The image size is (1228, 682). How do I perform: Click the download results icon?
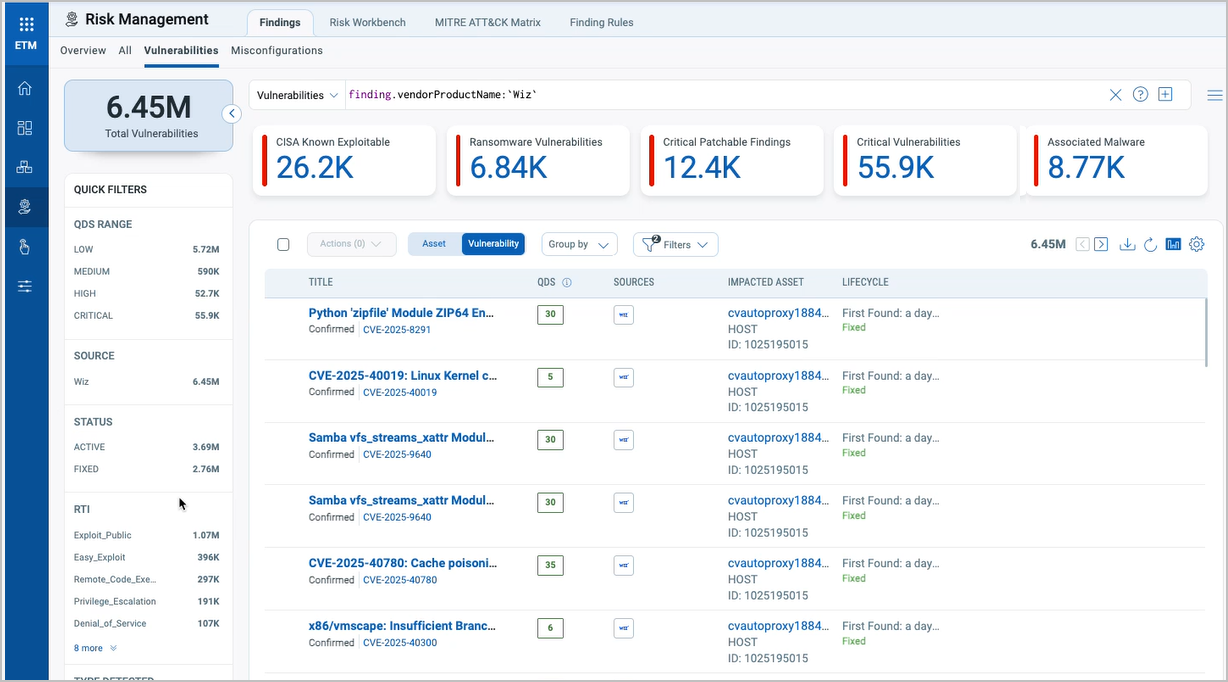(x=1127, y=244)
